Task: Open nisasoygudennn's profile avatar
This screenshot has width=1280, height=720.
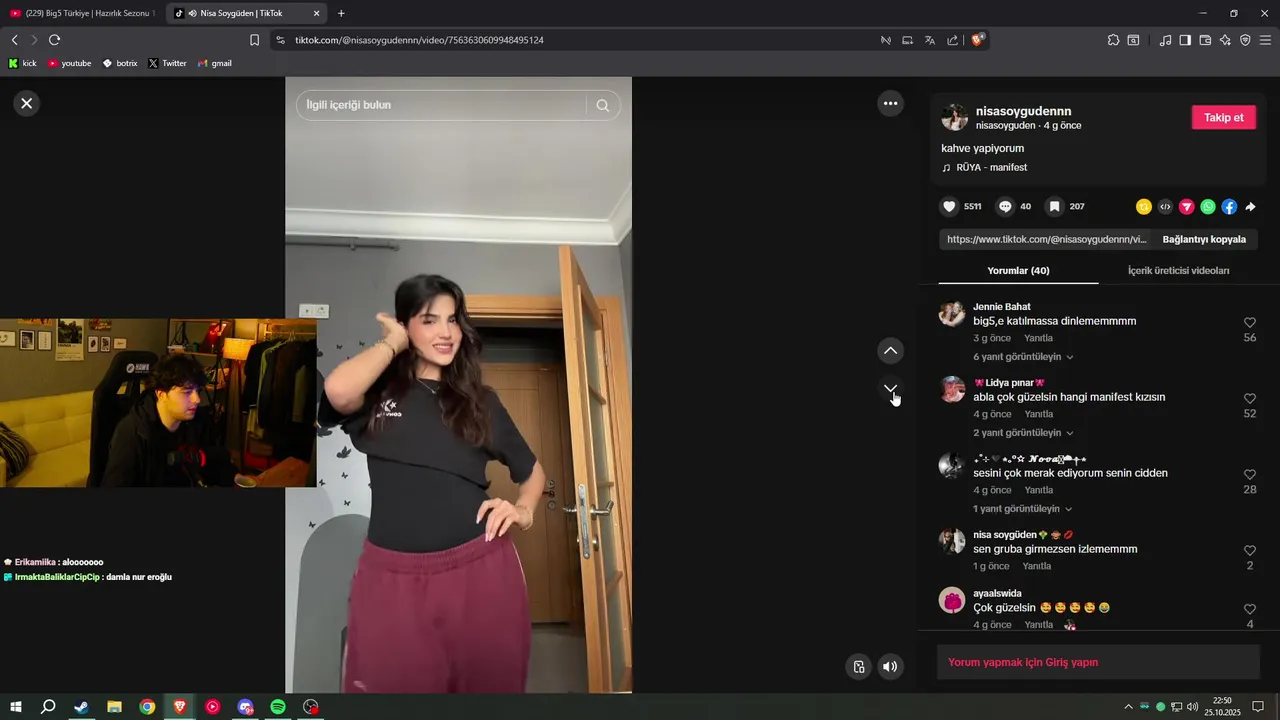Action: click(955, 117)
